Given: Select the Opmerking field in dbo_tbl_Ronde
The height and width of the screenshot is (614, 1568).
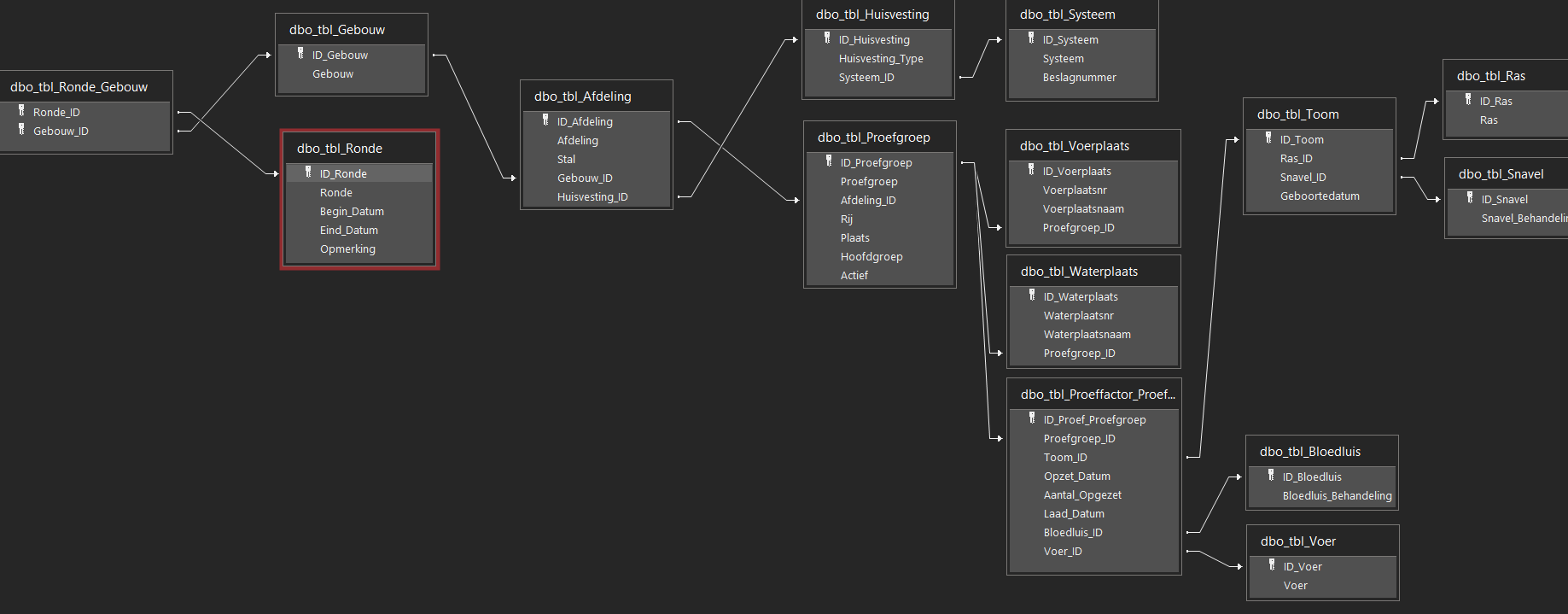Looking at the screenshot, I should (x=347, y=249).
